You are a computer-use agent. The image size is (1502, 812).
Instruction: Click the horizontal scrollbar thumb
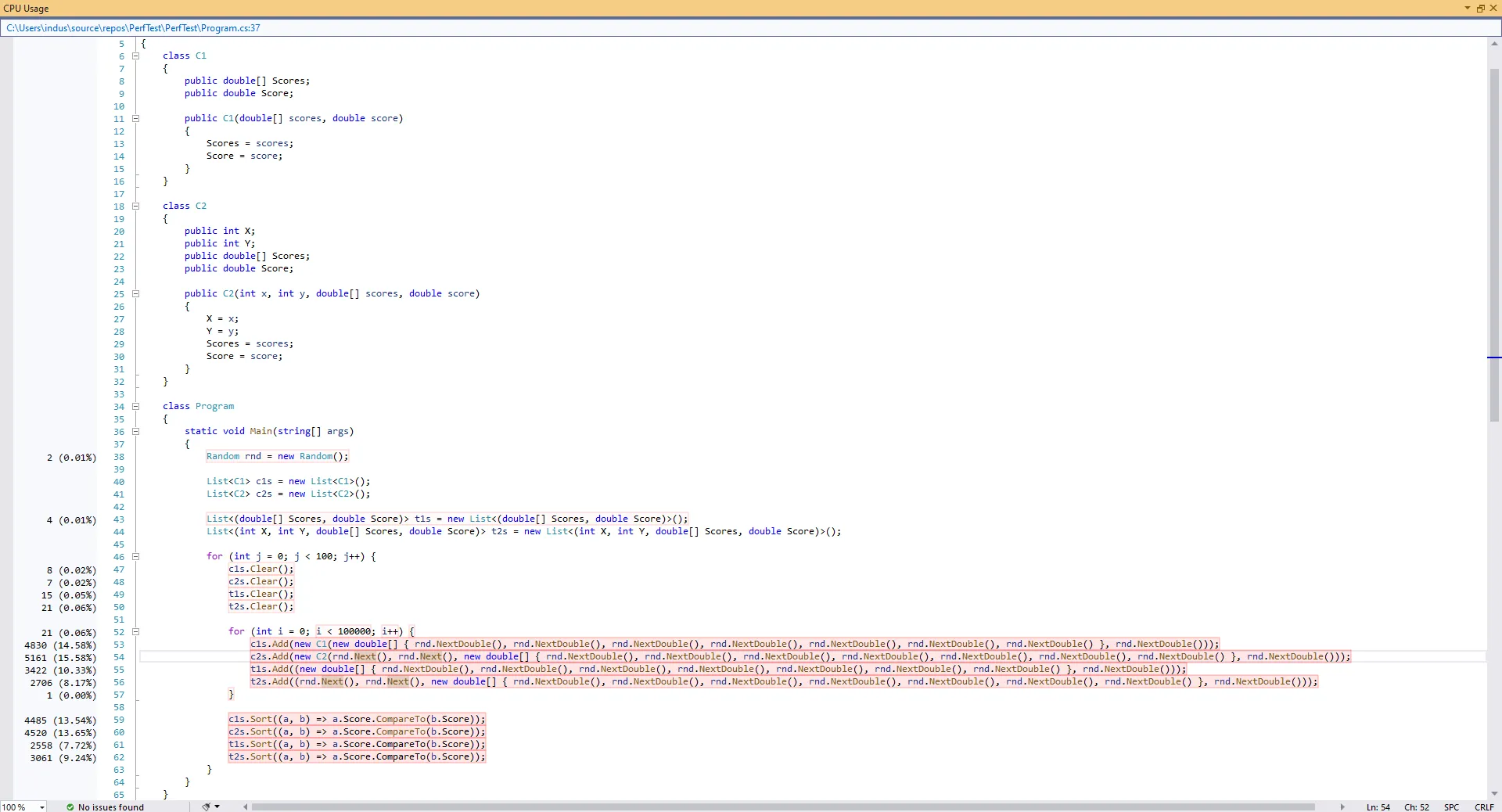pos(783,807)
